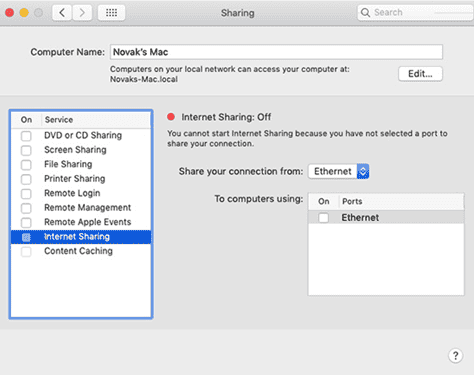Click the On header in services list
Image resolution: width=474 pixels, height=375 pixels.
[x=26, y=120]
